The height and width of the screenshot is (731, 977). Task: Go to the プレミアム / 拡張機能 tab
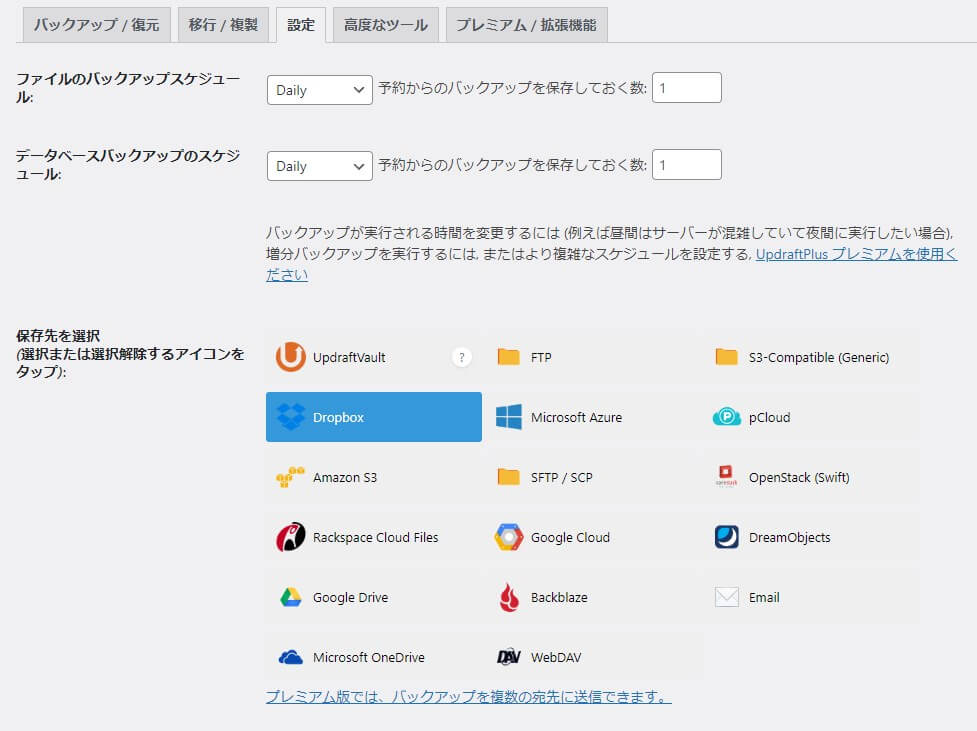(526, 25)
